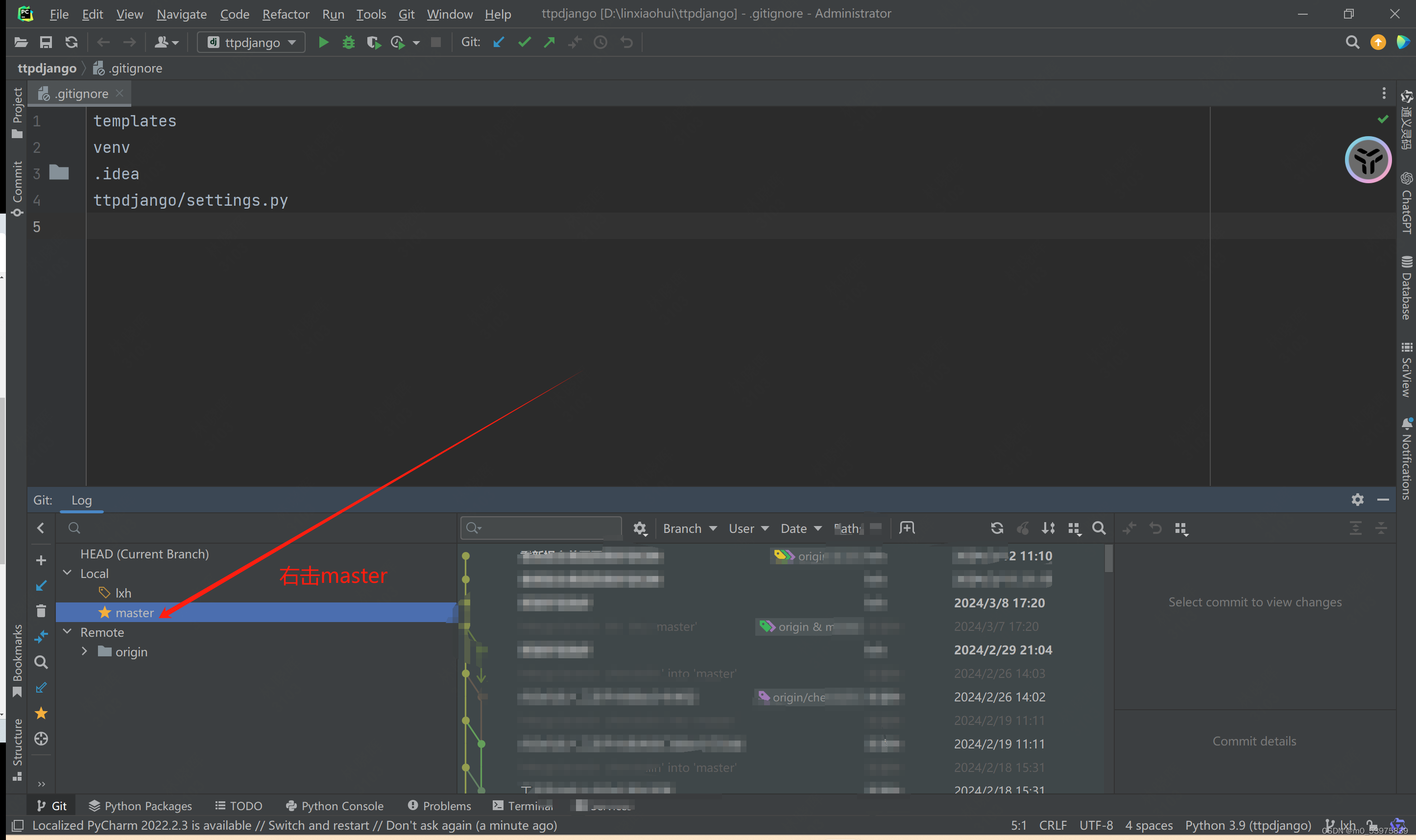Click the green Run button
The width and height of the screenshot is (1416, 840).
point(323,43)
